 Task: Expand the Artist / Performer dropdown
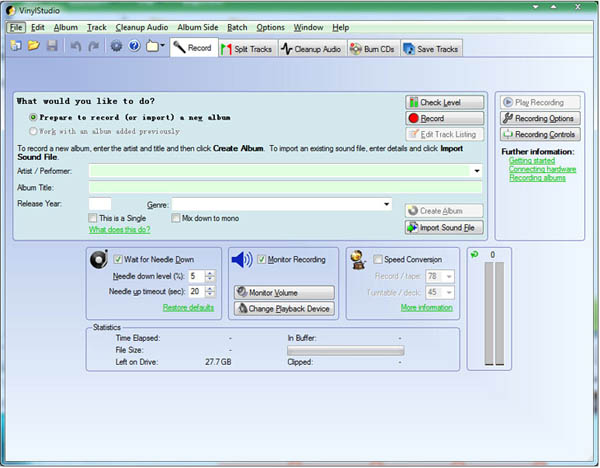477,171
